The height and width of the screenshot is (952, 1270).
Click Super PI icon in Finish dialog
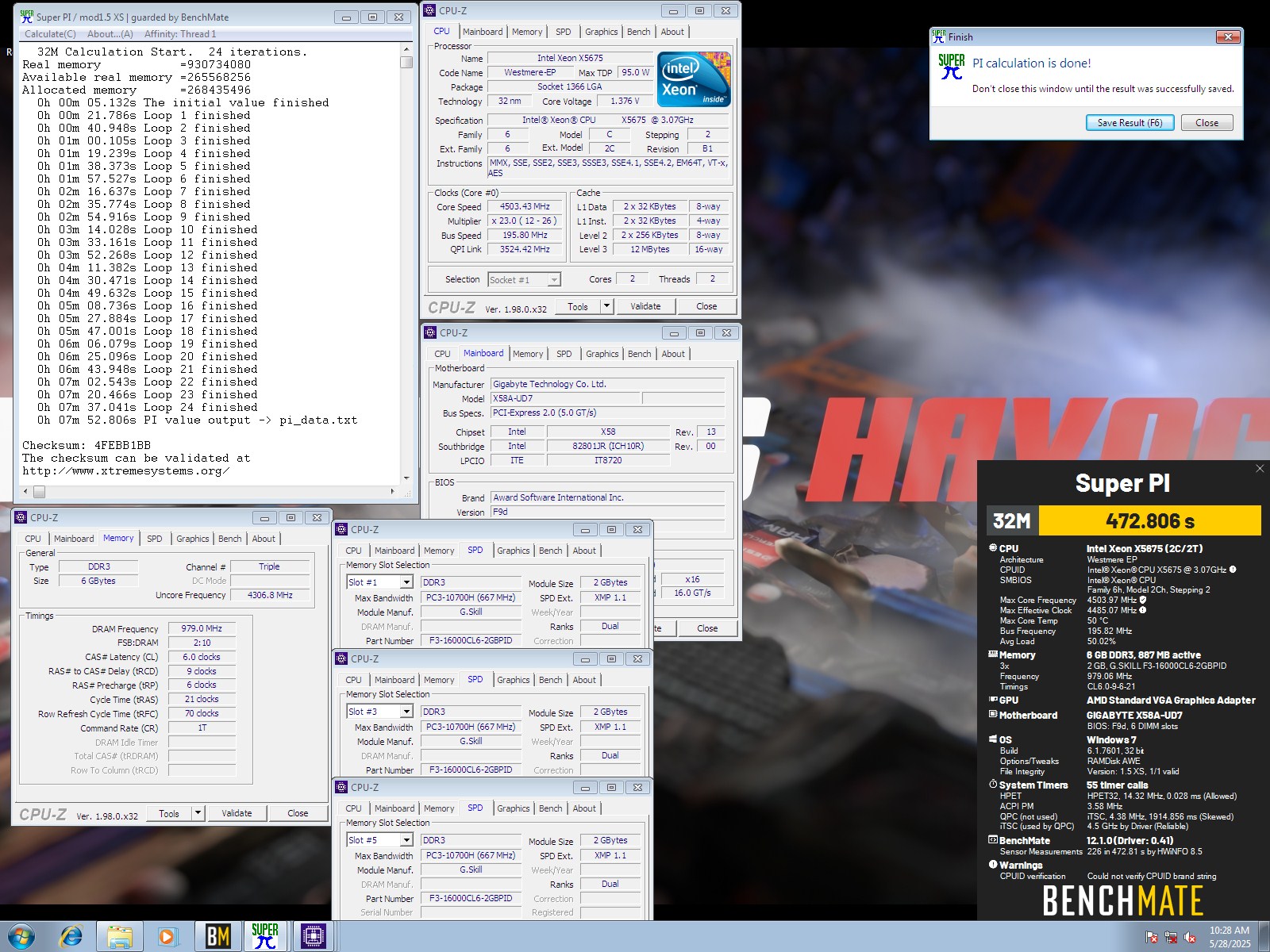(952, 67)
